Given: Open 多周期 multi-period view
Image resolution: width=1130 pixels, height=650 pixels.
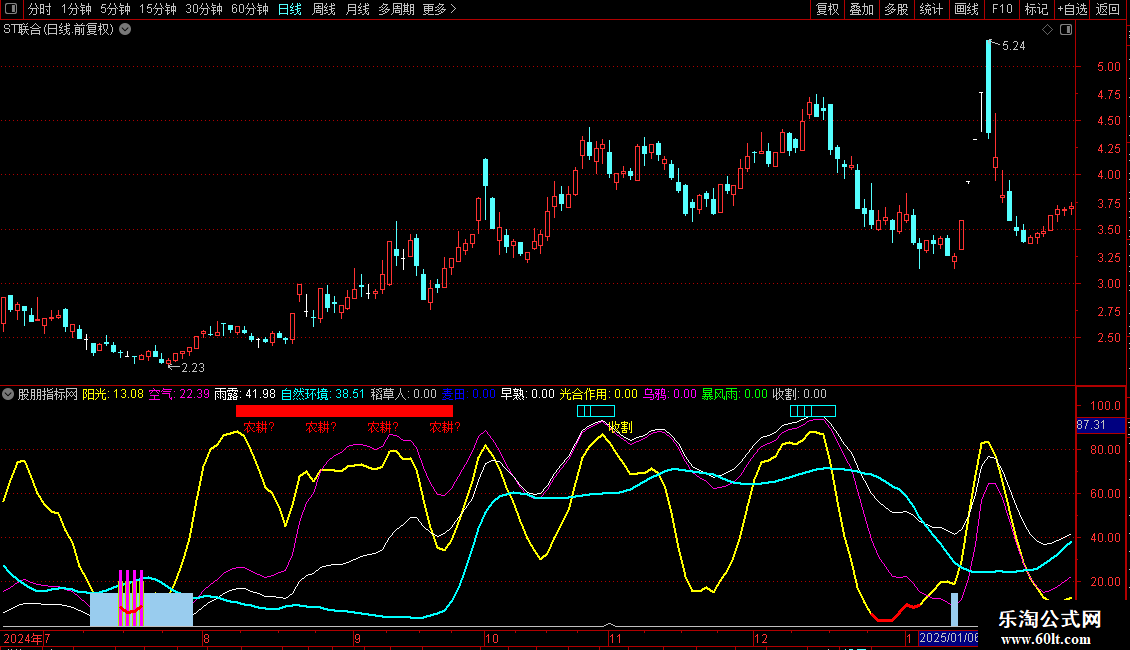Looking at the screenshot, I should click(396, 9).
